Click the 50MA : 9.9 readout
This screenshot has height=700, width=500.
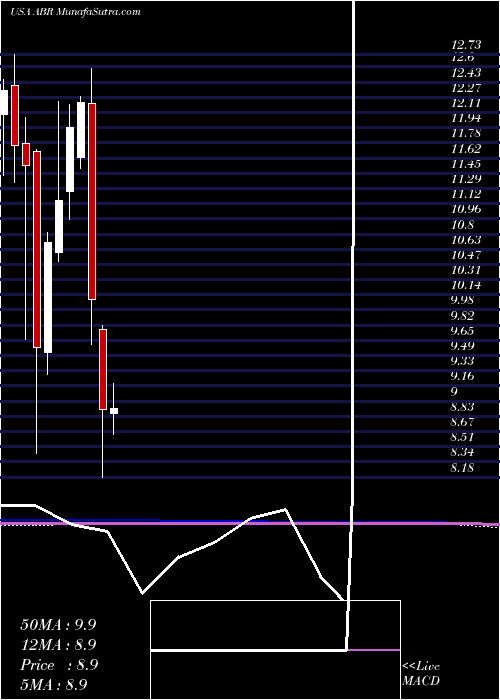(x=58, y=625)
